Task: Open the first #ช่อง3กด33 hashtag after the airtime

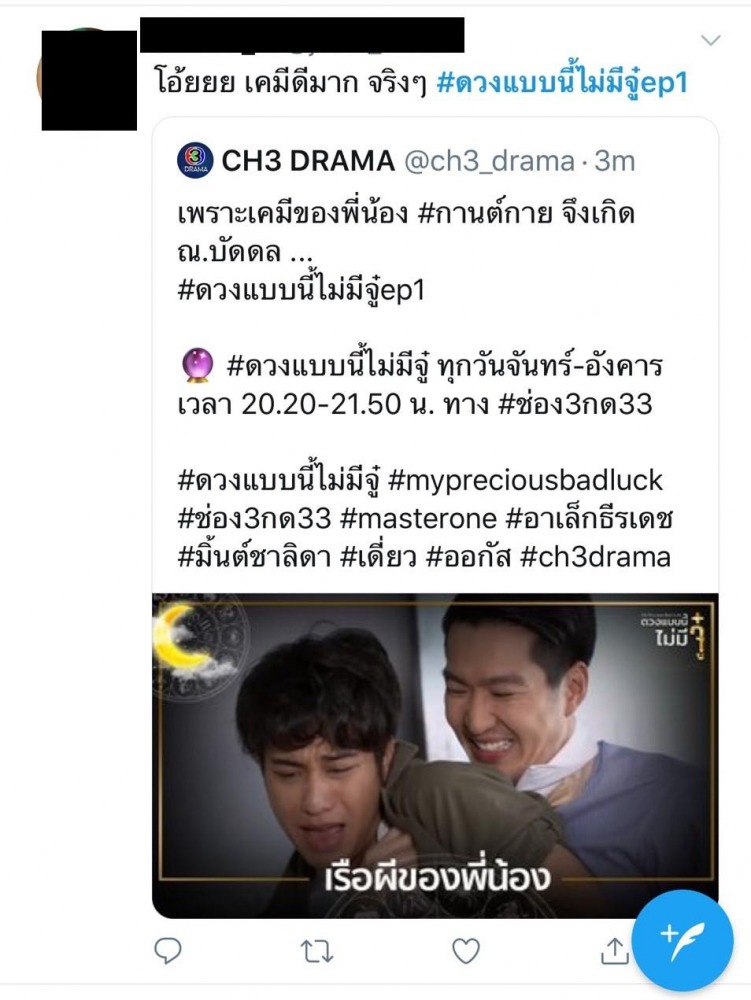Action: coord(574,404)
